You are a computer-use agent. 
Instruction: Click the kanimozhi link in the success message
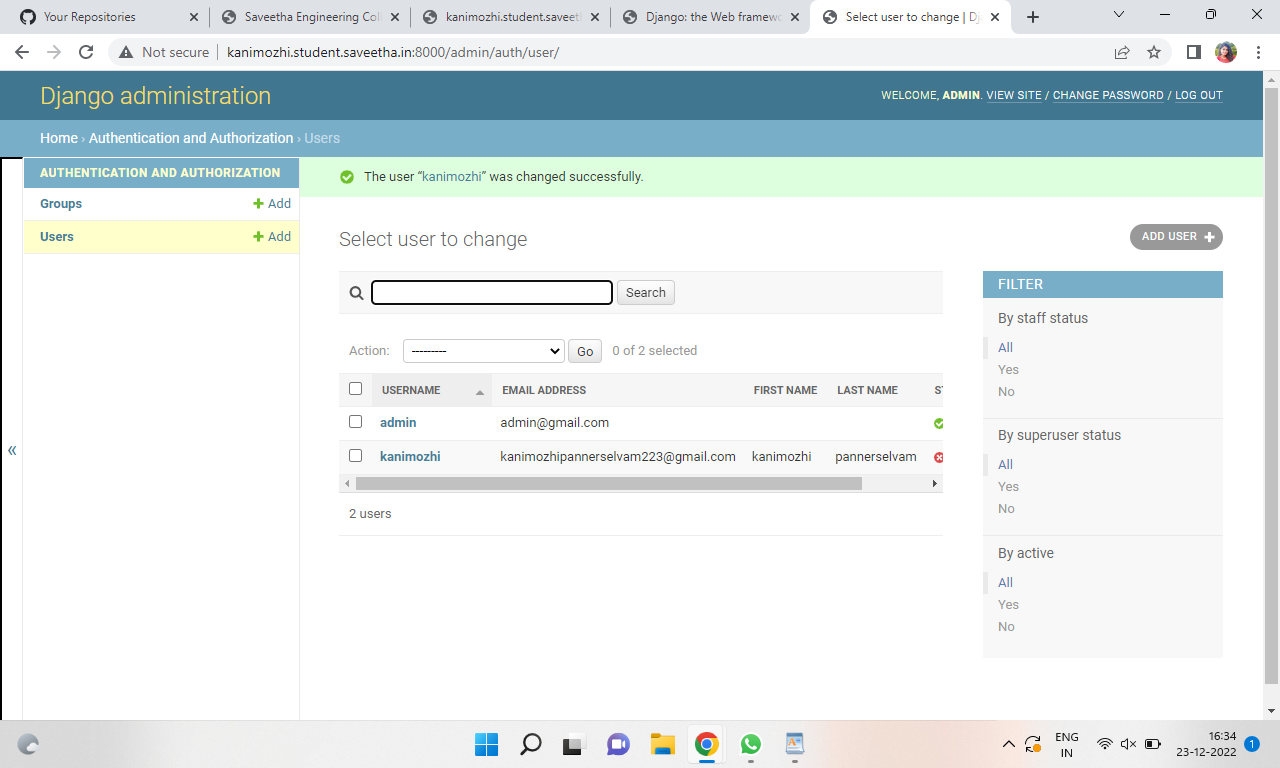pos(453,177)
